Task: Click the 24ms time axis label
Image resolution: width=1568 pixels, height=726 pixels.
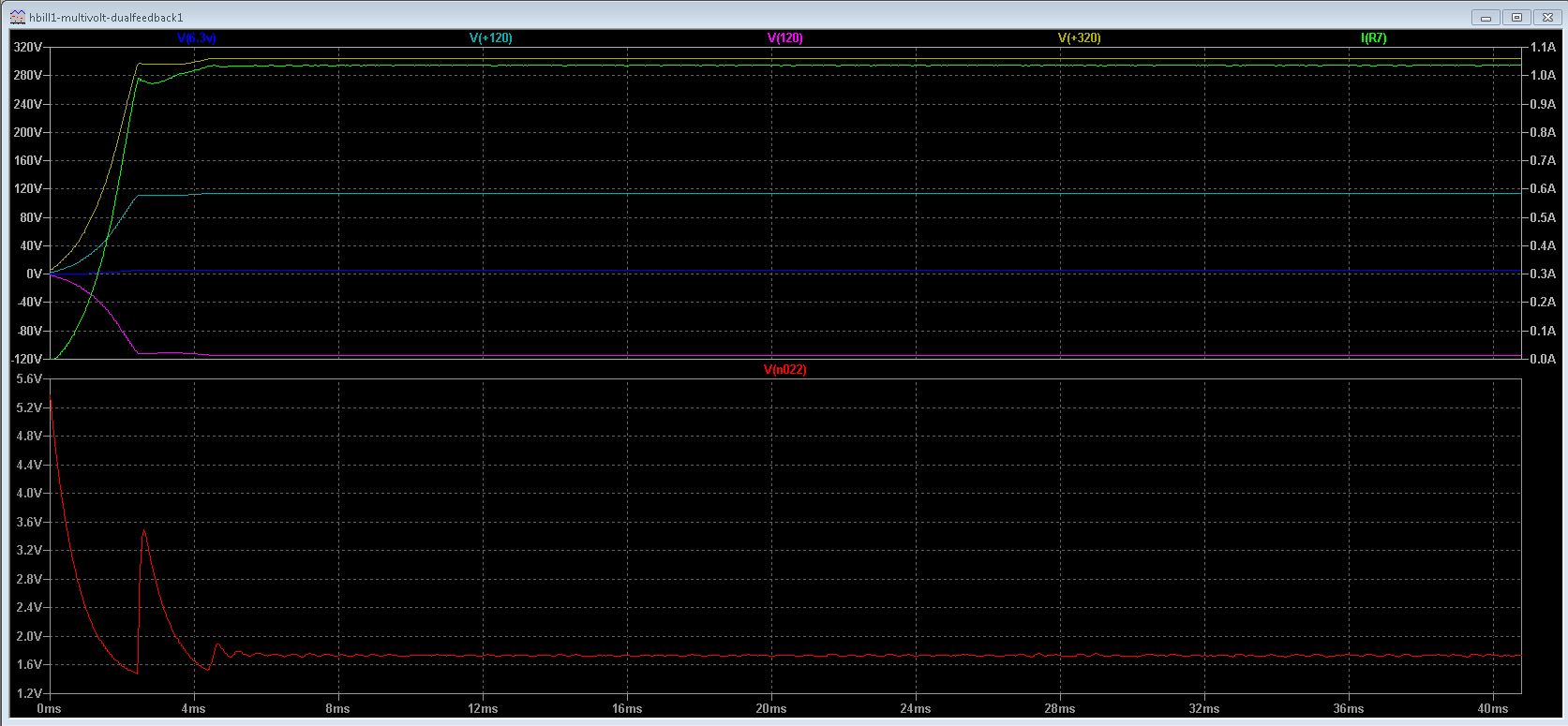Action: point(916,709)
